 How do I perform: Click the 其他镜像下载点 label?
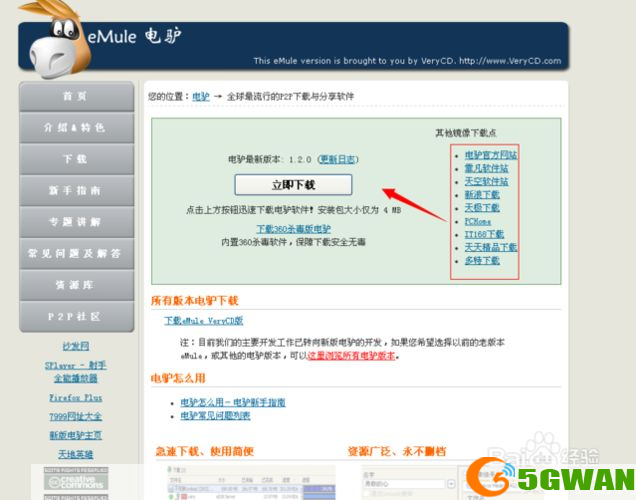(466, 133)
